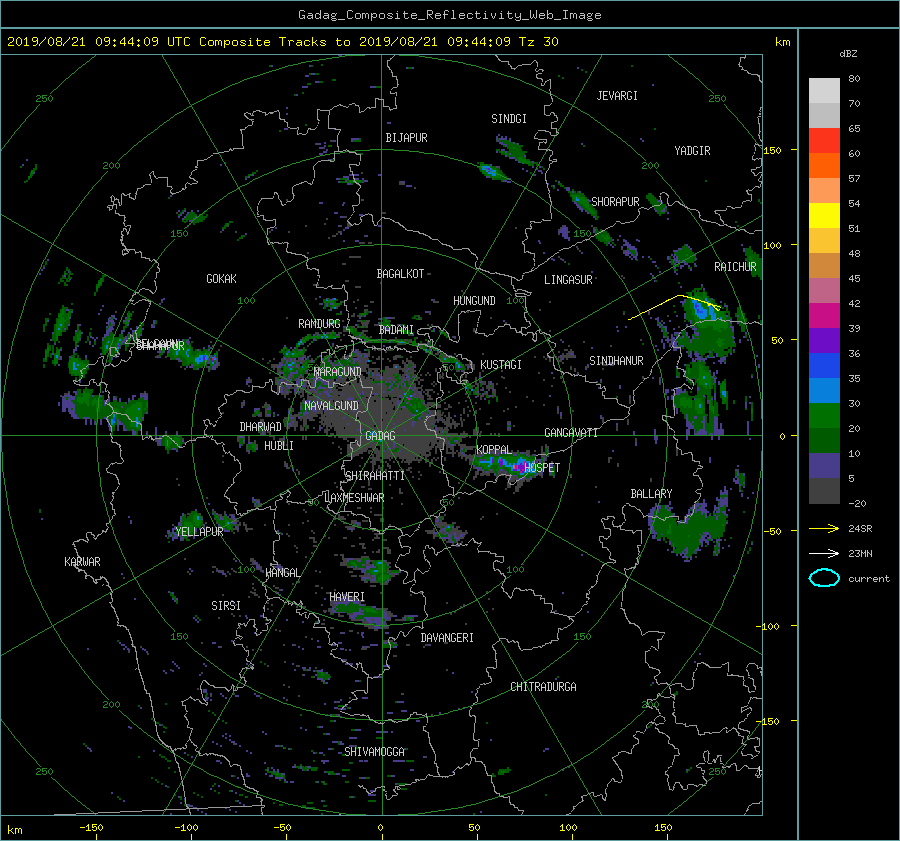Image resolution: width=900 pixels, height=841 pixels.
Task: Click the SINDHANUR city label
Action: click(616, 361)
